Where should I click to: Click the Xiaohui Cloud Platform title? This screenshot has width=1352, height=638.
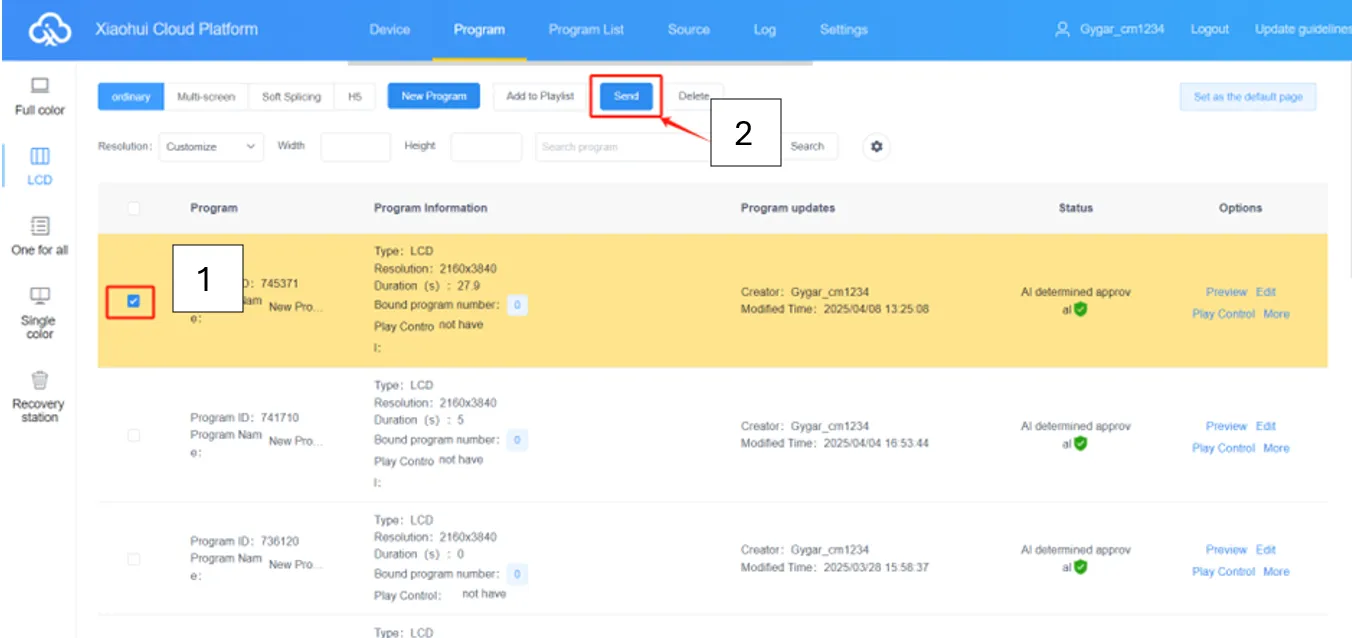pos(176,29)
